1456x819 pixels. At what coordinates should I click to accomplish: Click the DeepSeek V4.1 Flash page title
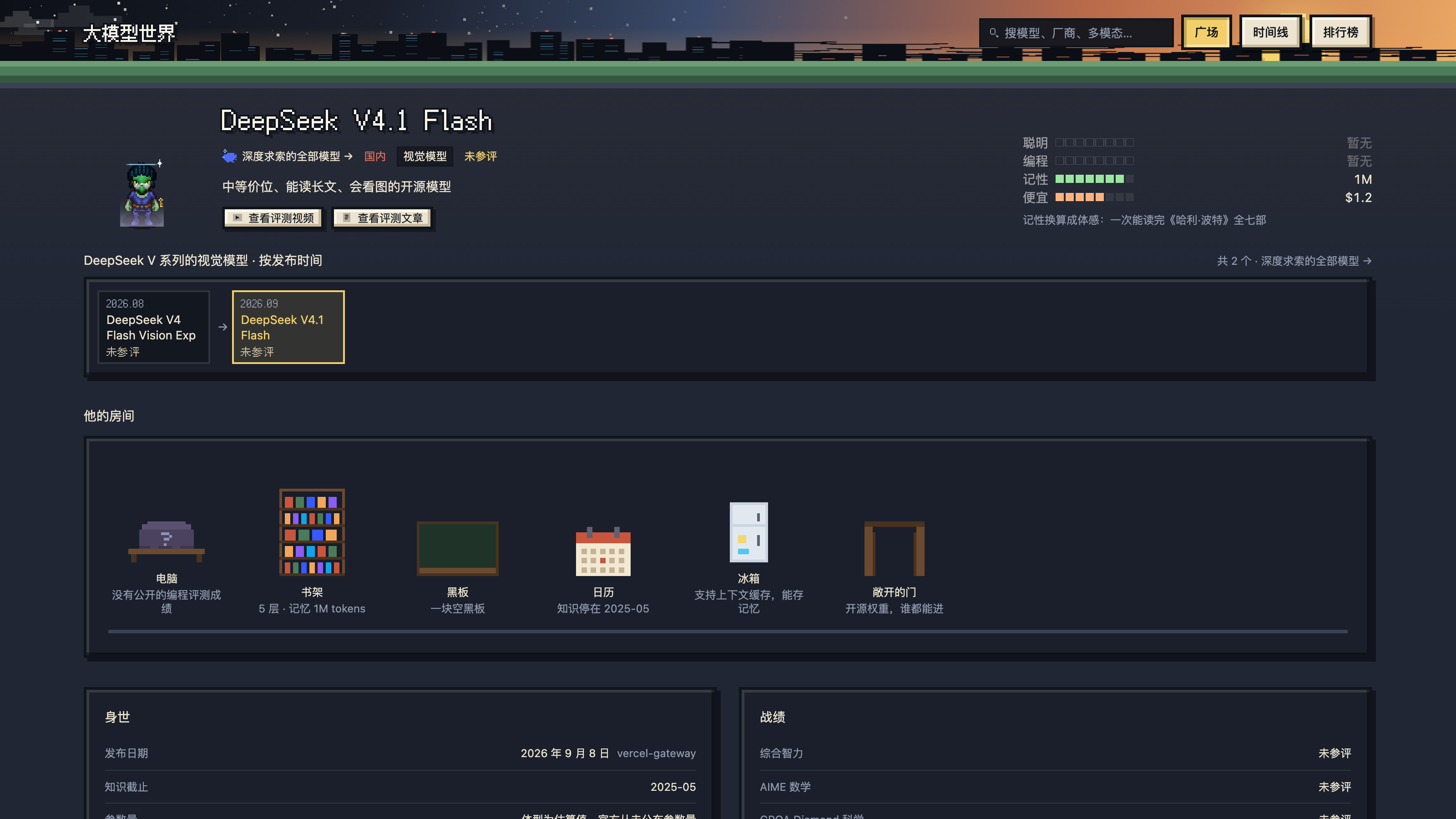point(357,121)
